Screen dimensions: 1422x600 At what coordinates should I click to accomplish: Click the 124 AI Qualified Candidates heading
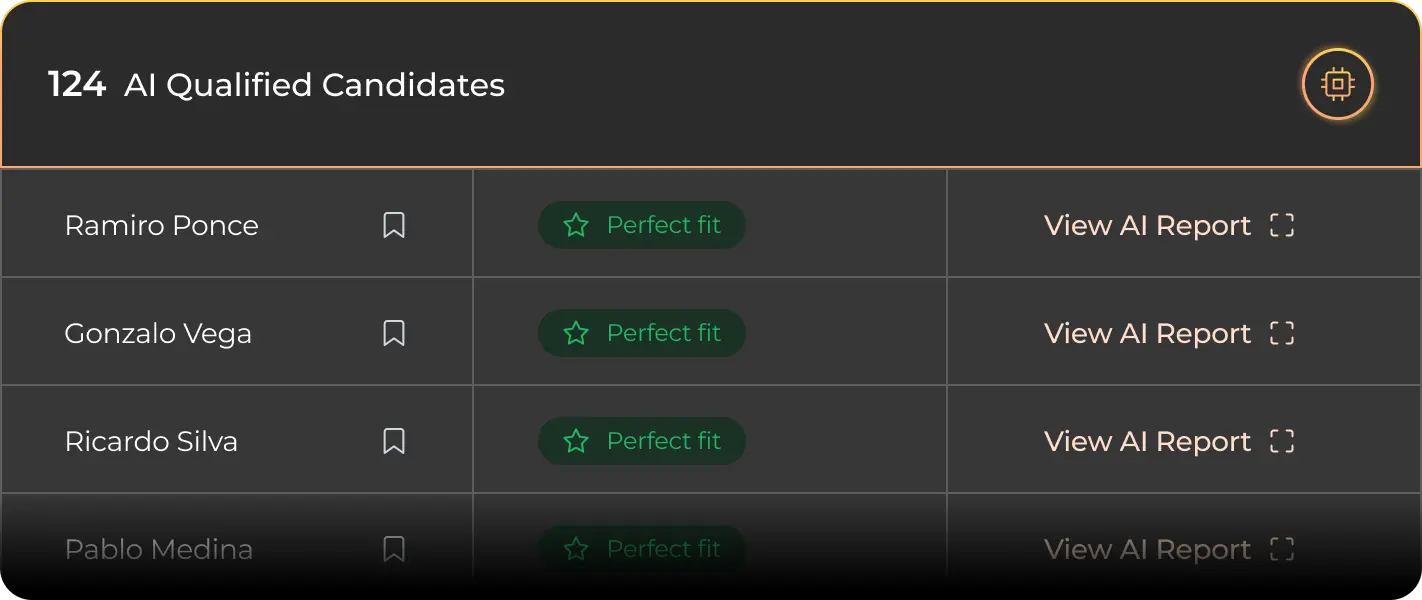click(276, 85)
